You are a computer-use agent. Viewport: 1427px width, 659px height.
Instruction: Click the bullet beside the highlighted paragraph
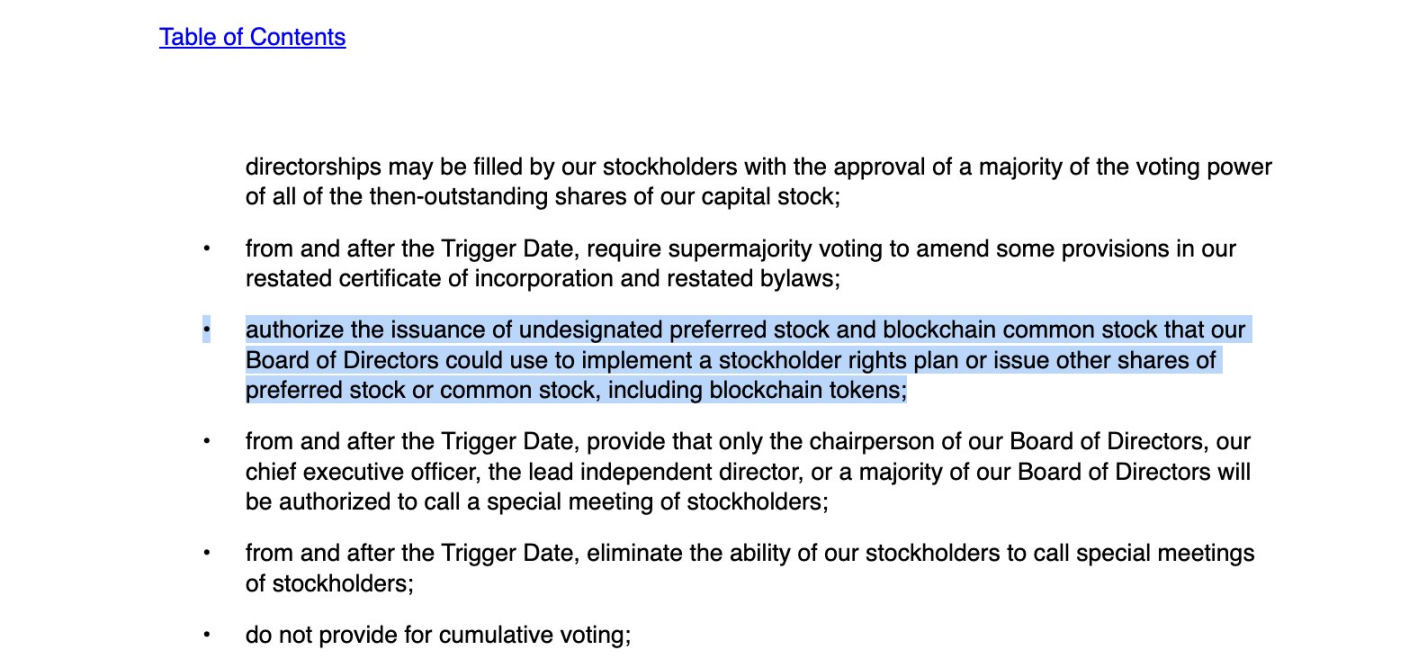[207, 329]
